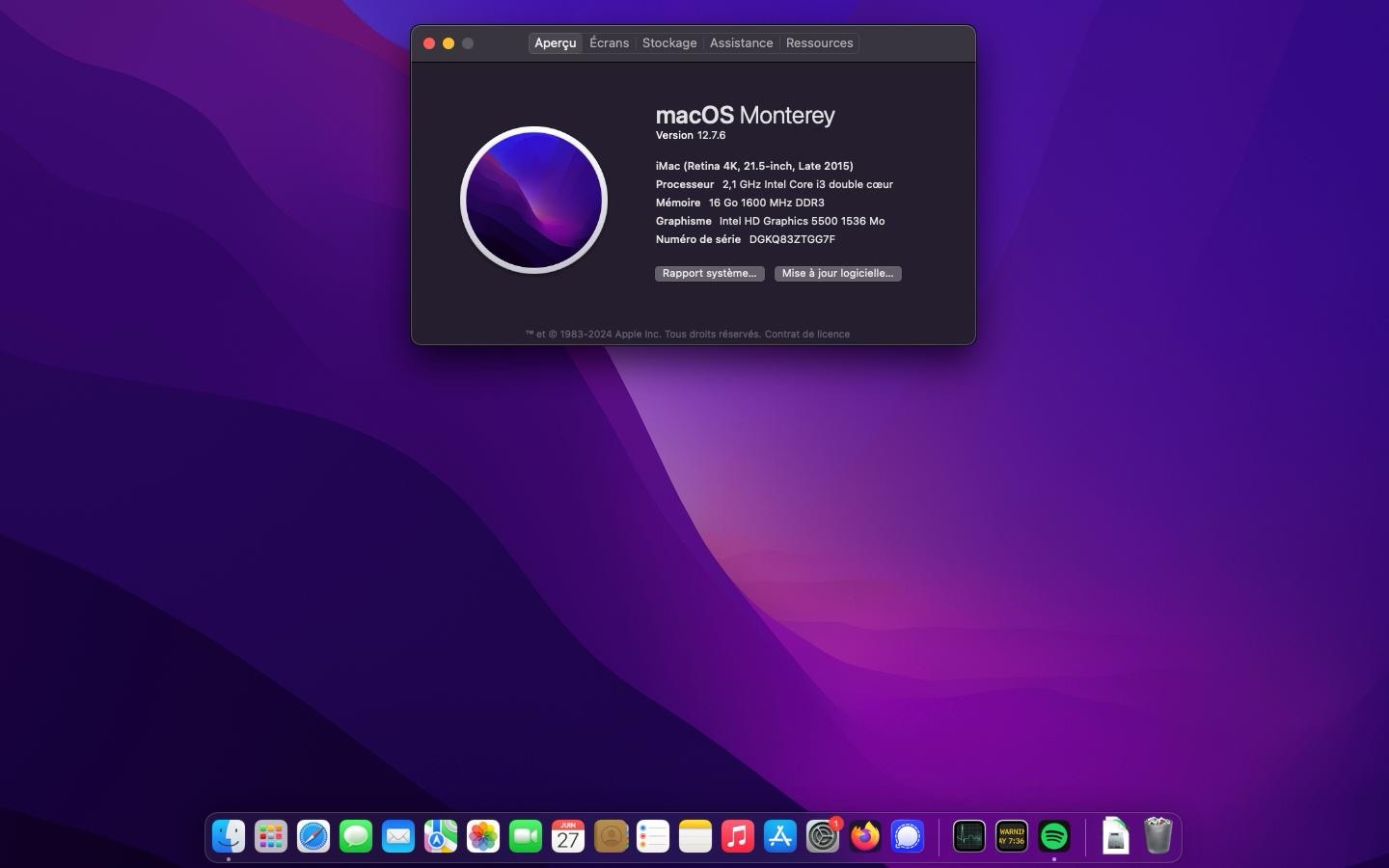This screenshot has width=1389, height=868.
Task: Show the Ressources tab
Action: point(820,43)
